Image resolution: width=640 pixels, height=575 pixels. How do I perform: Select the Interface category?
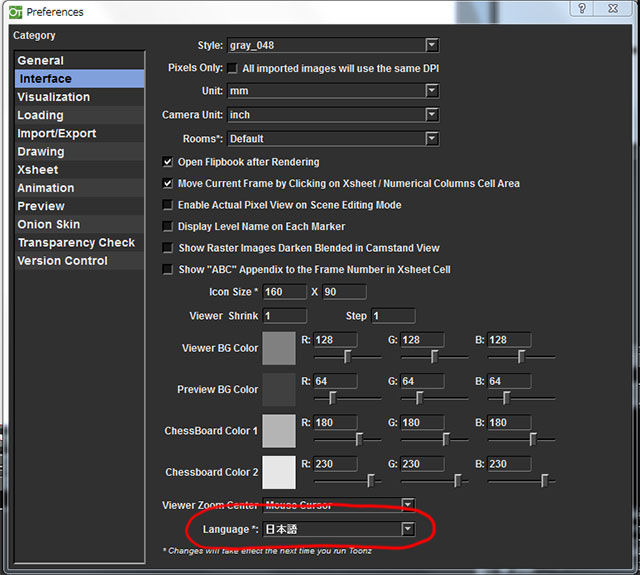pos(80,78)
